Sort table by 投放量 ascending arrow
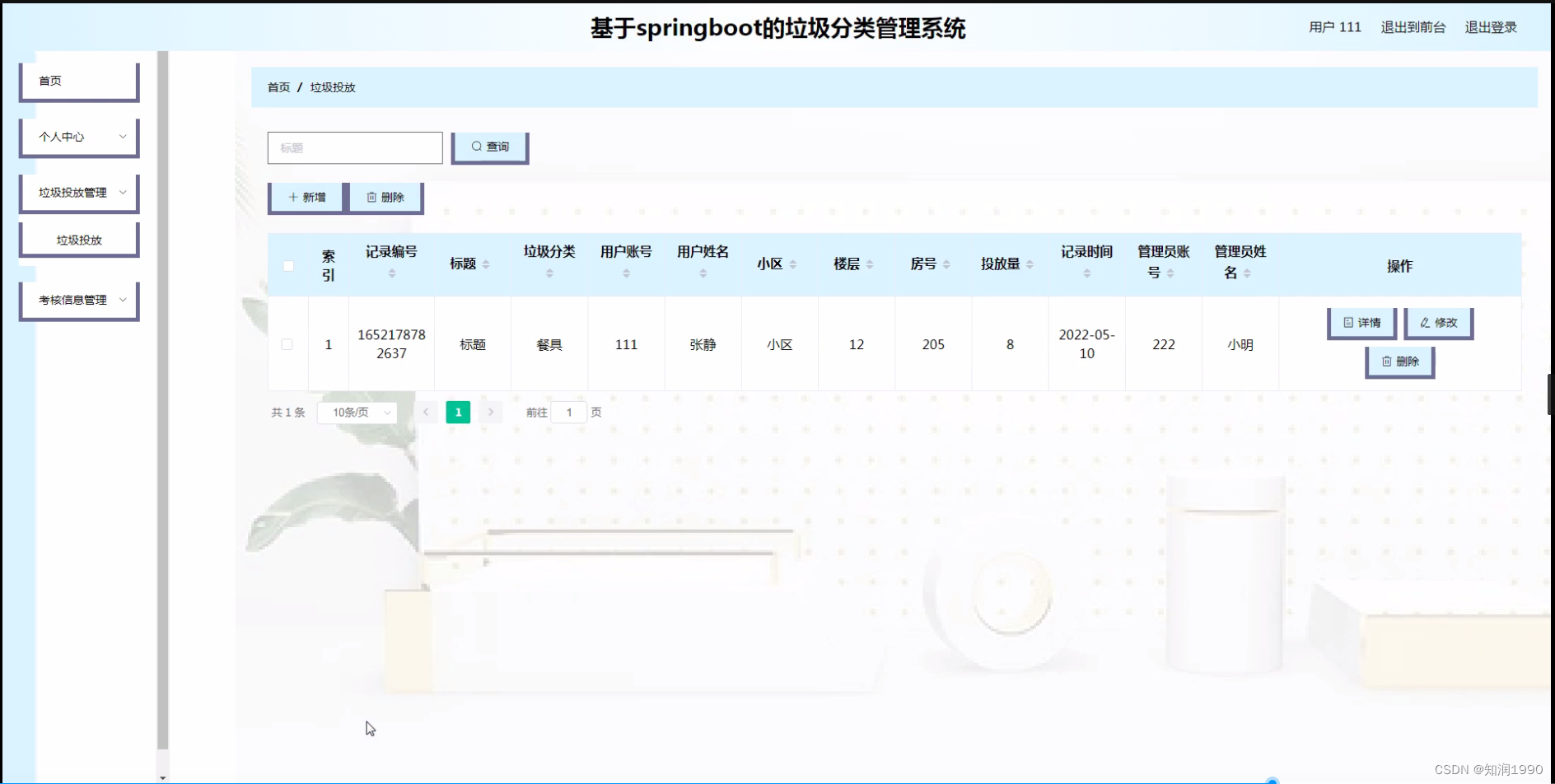The image size is (1555, 784). point(1030,262)
